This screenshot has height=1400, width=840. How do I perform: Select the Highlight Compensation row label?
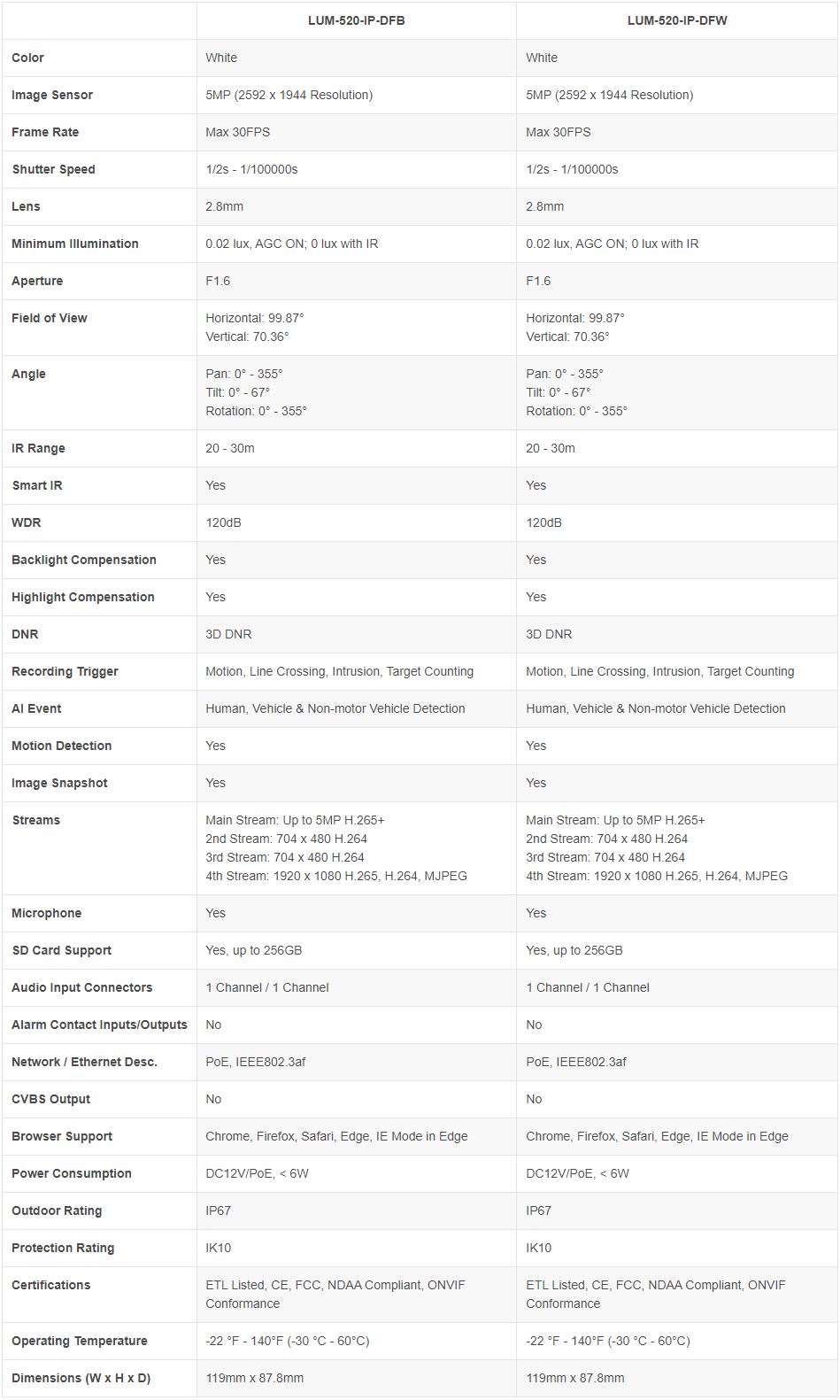83,597
